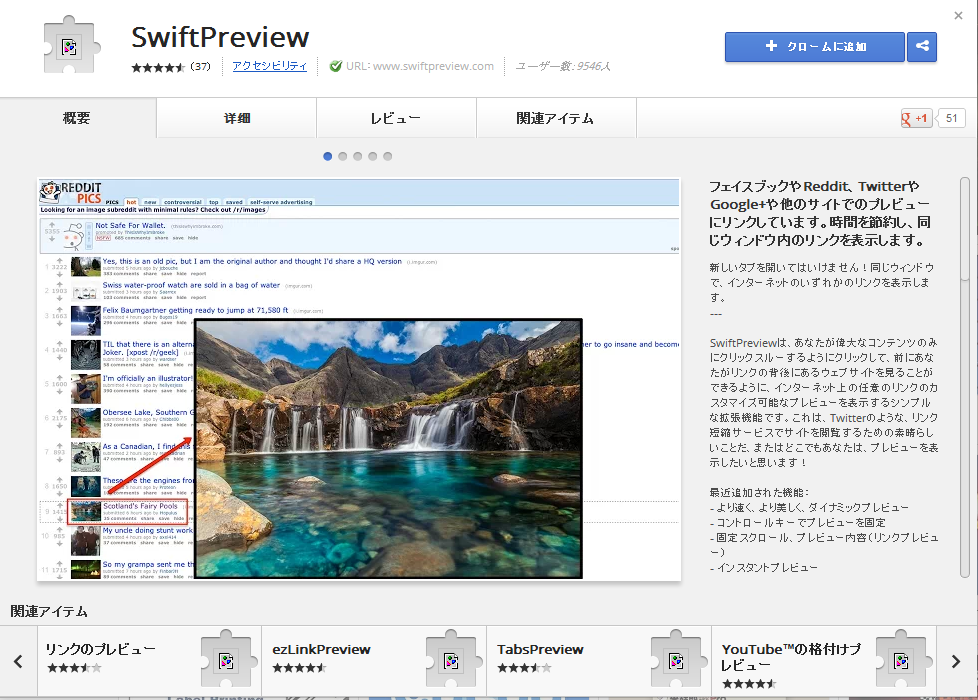The height and width of the screenshot is (700, 978).
Task: Select the fourth screenshot carousel dot
Action: [372, 156]
